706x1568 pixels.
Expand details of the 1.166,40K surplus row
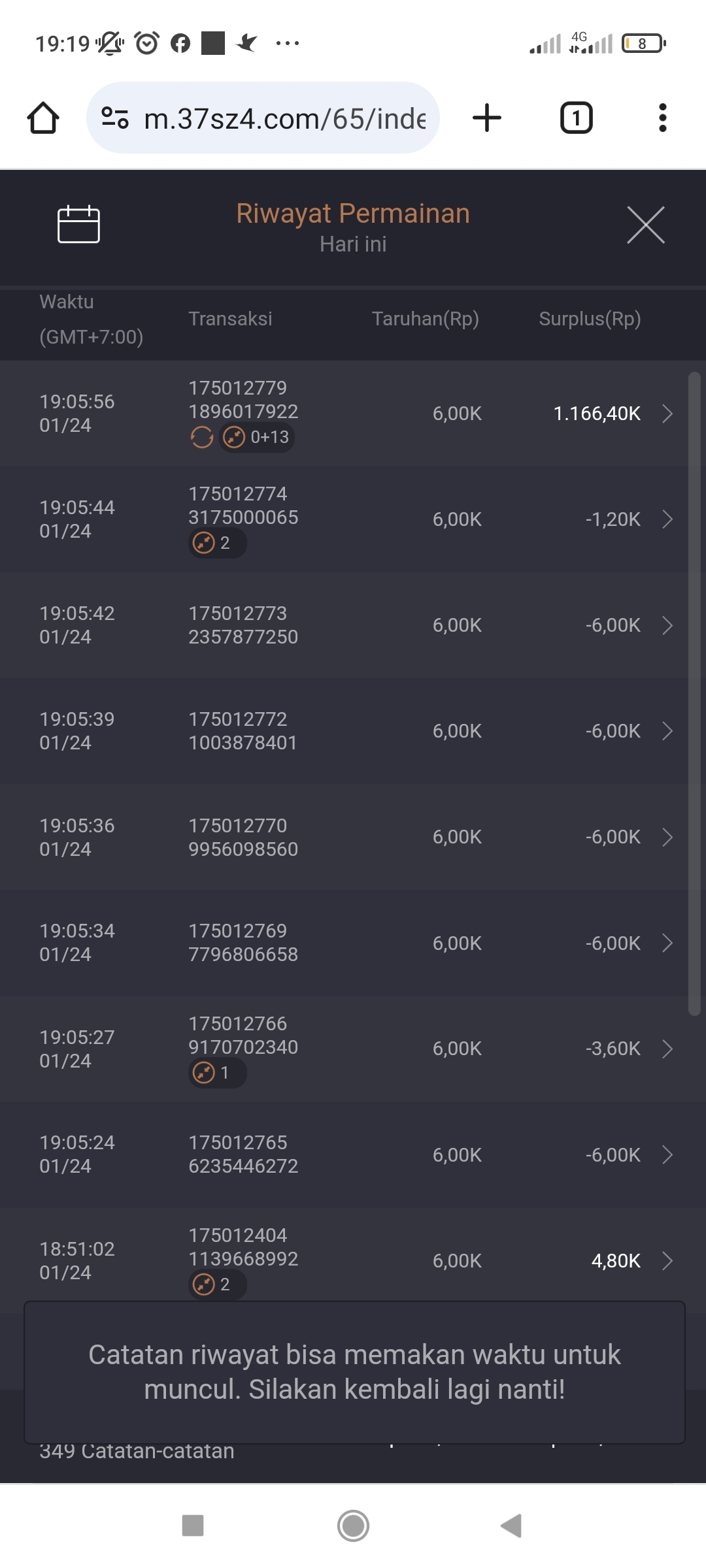[x=667, y=414]
